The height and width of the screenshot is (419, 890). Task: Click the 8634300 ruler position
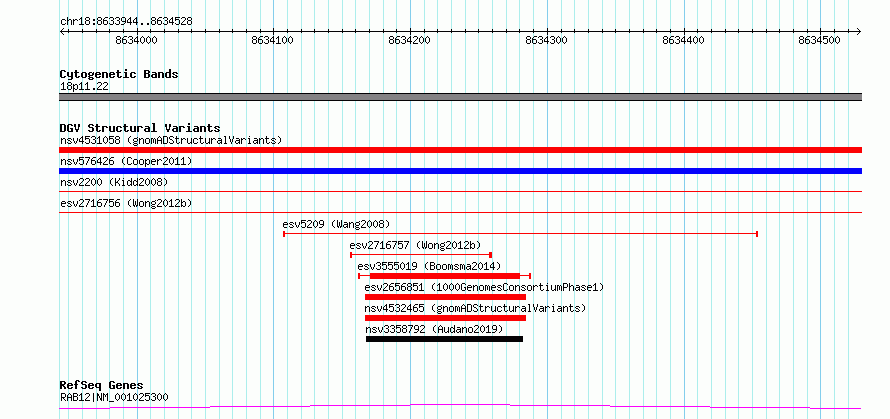547,40
